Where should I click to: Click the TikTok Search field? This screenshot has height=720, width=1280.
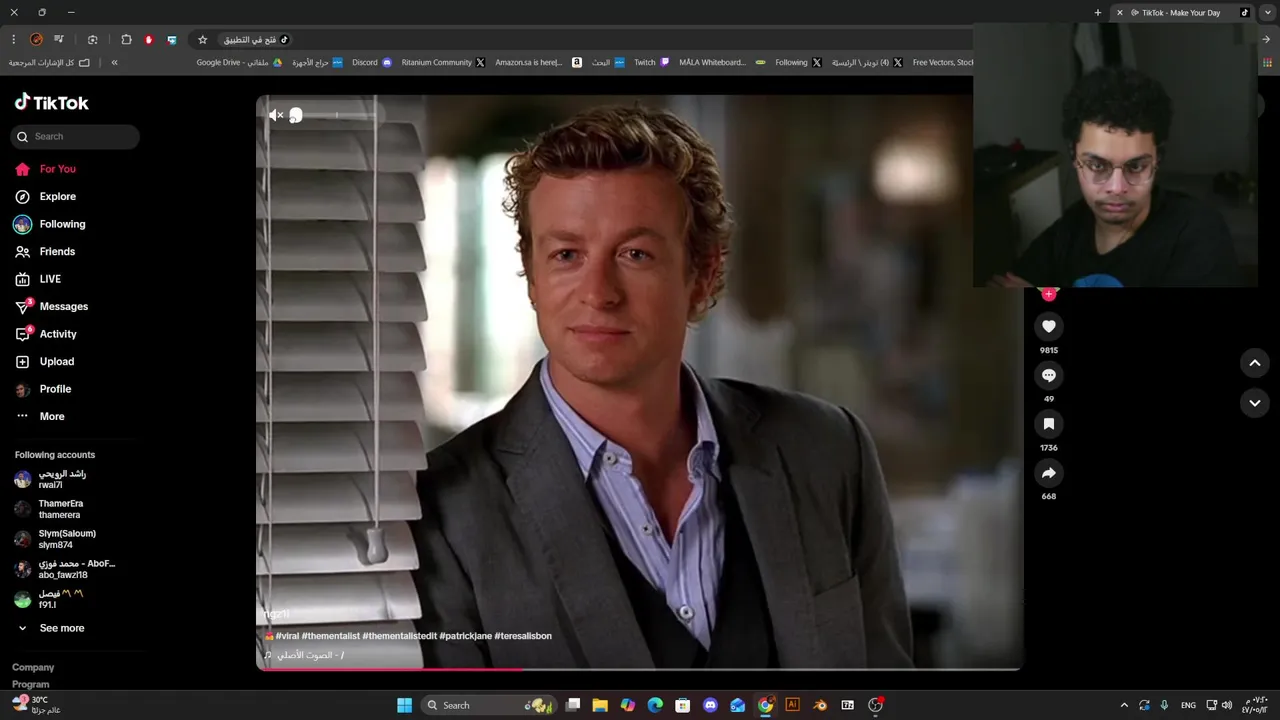[x=75, y=136]
